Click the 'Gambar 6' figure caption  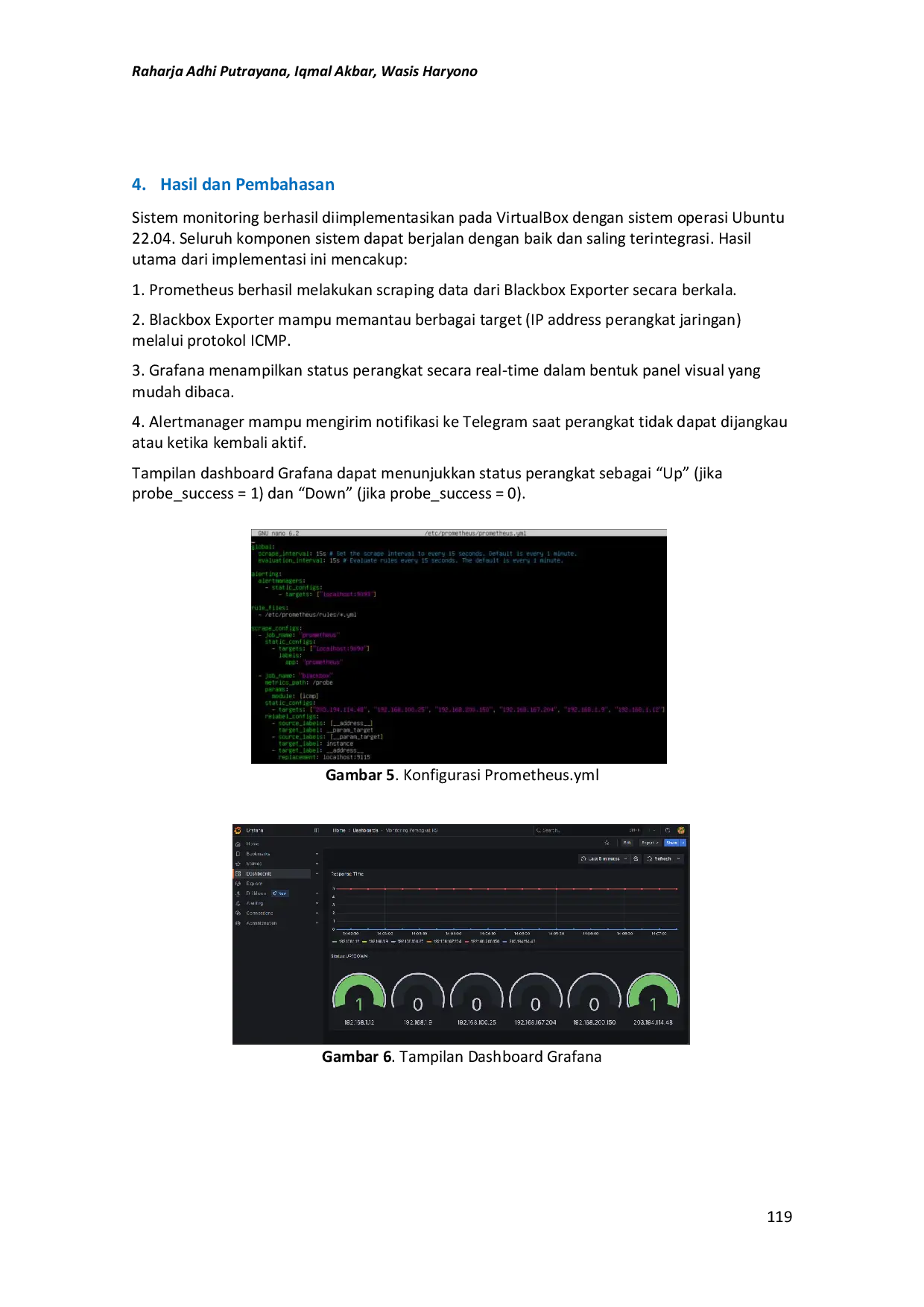461,1057
